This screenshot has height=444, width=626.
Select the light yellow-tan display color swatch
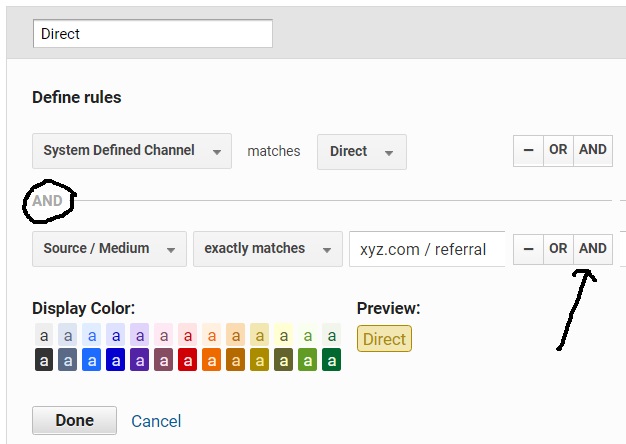coord(260,335)
